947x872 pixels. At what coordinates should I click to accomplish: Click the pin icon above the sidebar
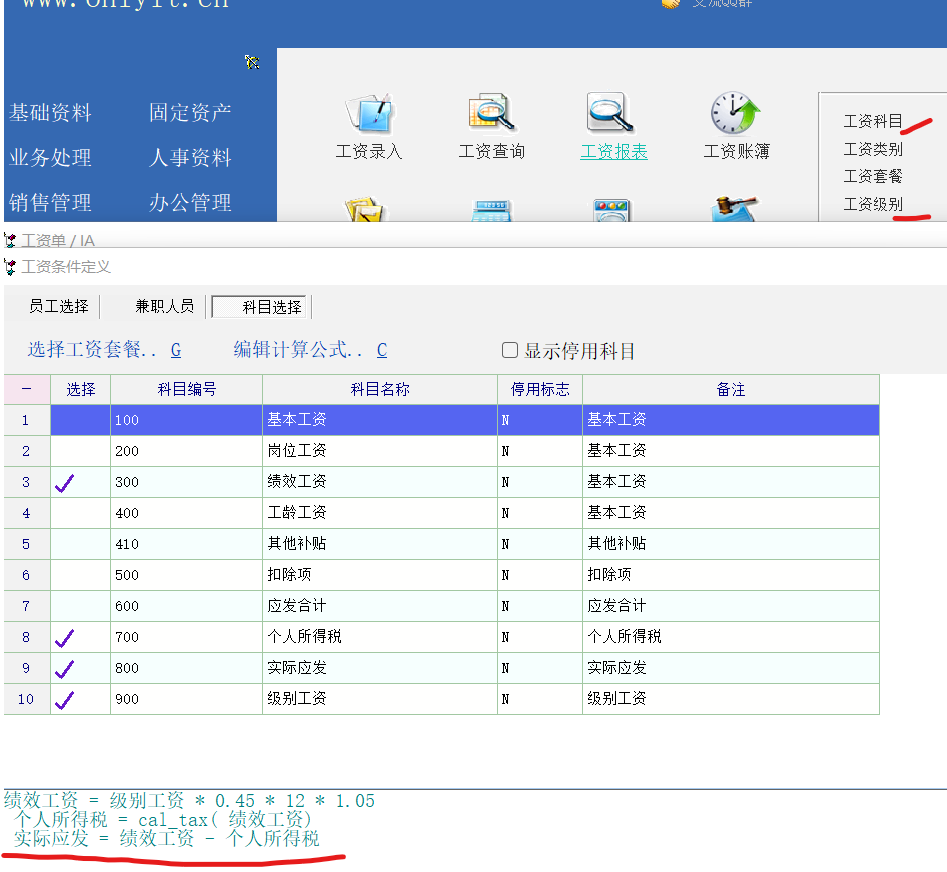click(x=253, y=63)
